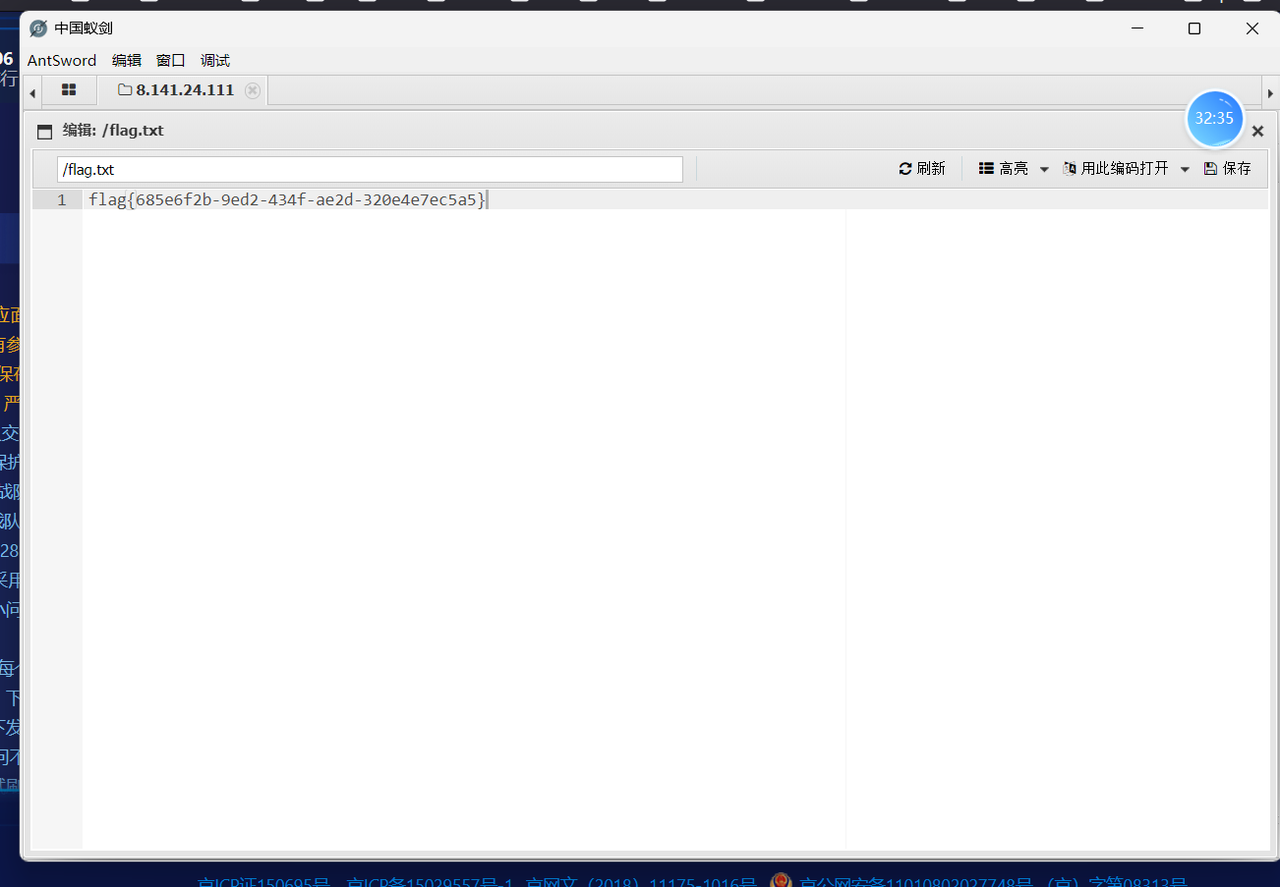
Task: Click the 保存 save button
Action: (1228, 168)
